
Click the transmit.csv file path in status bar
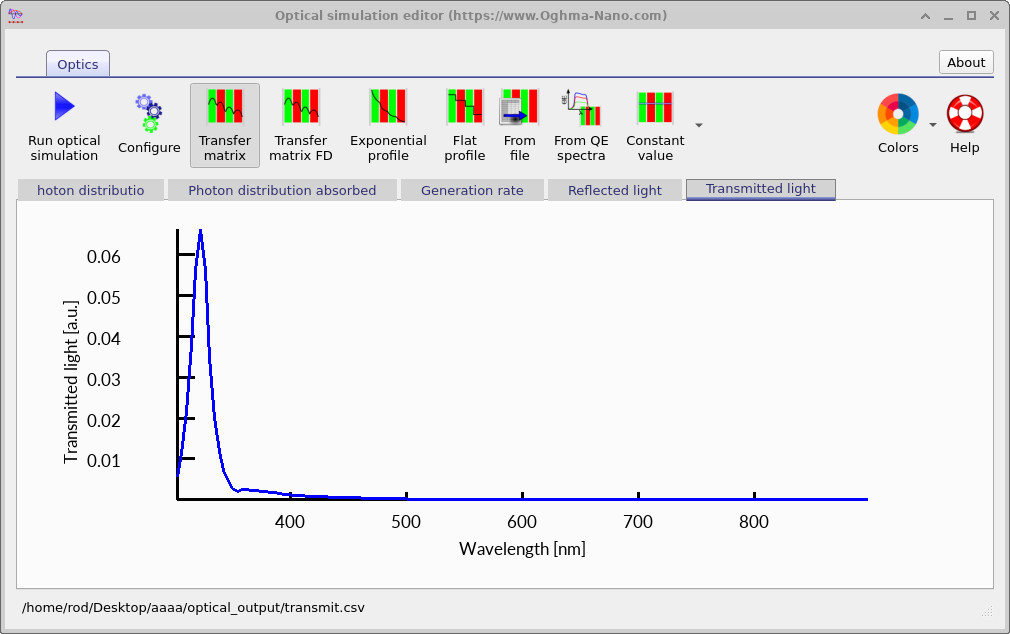pyautogui.click(x=193, y=608)
